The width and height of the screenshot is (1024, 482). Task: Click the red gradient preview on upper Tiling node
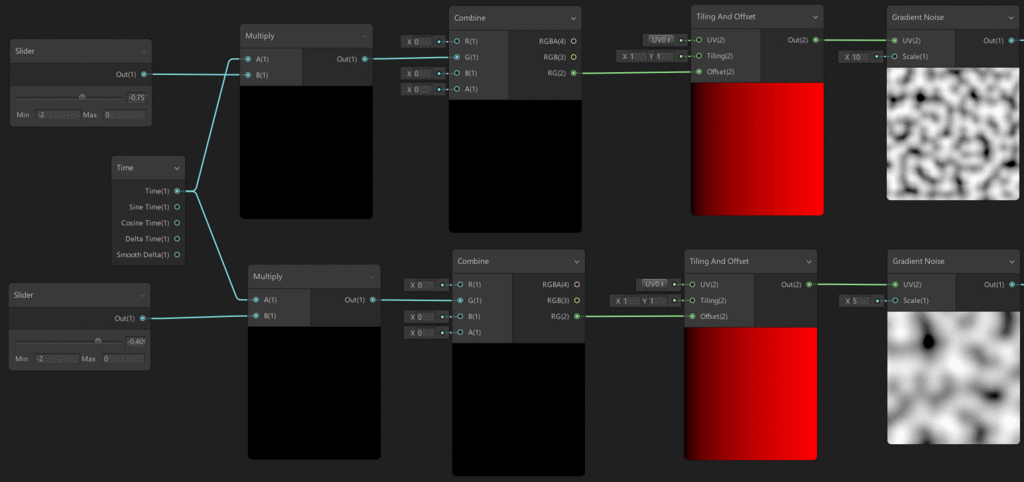point(758,149)
